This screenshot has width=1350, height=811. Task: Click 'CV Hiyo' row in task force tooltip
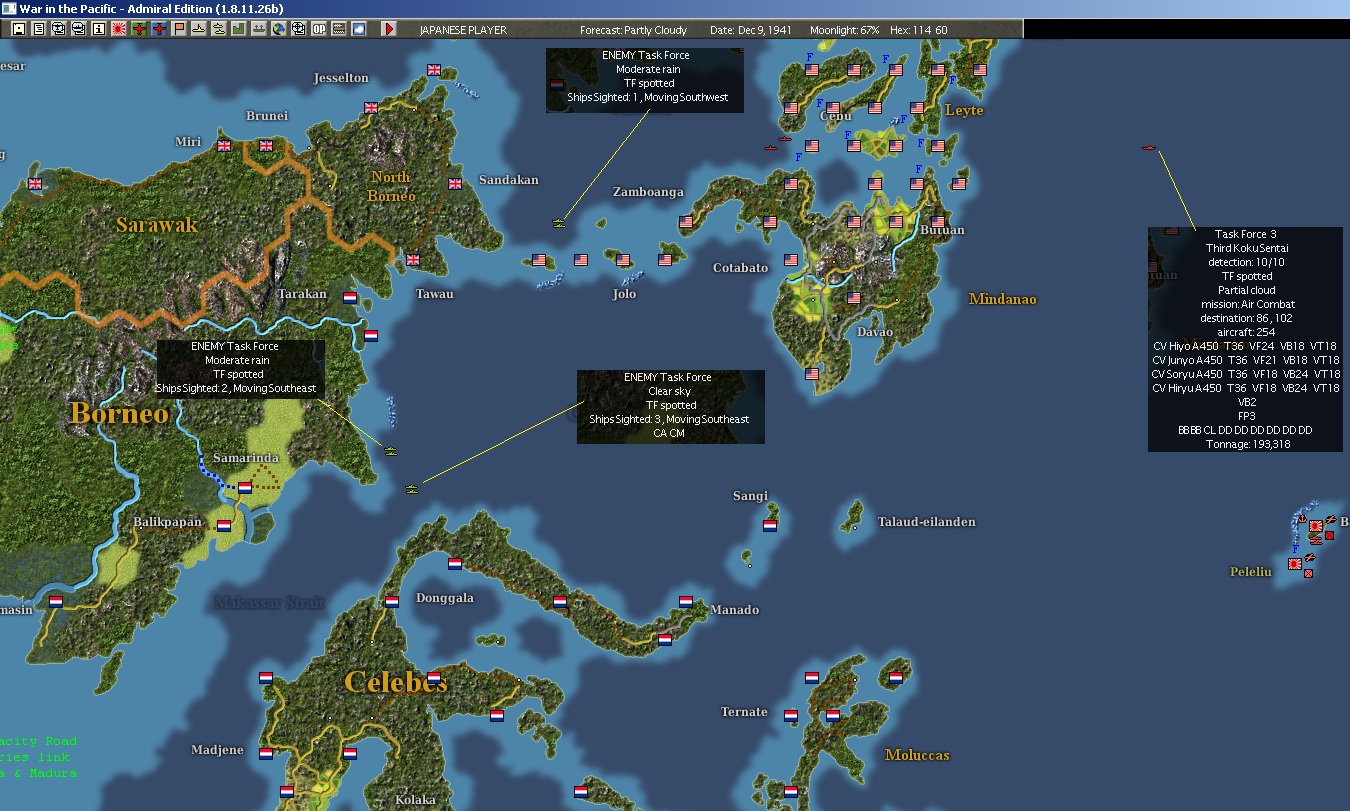[x=1245, y=346]
